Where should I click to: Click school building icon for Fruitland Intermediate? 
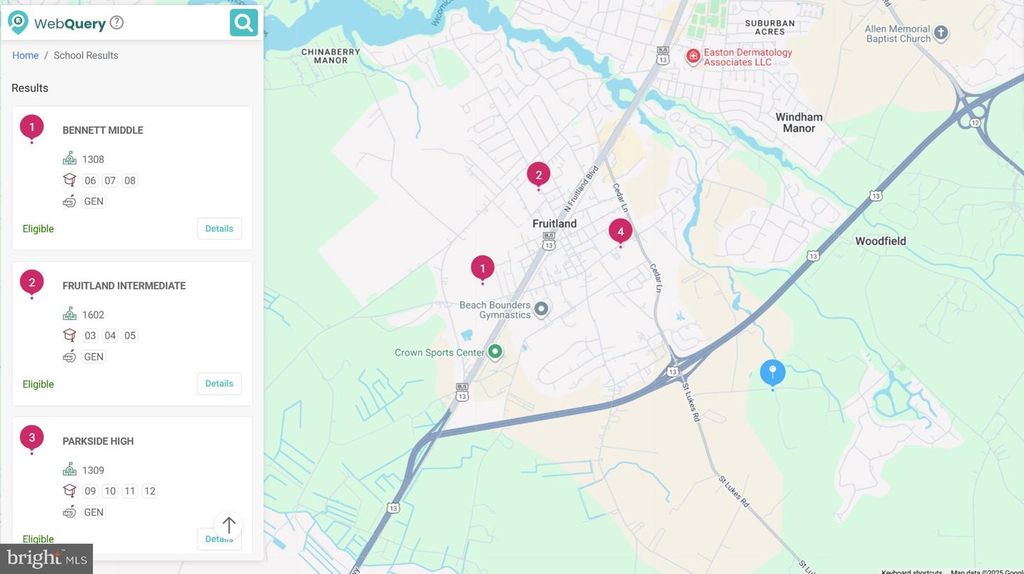pos(69,314)
